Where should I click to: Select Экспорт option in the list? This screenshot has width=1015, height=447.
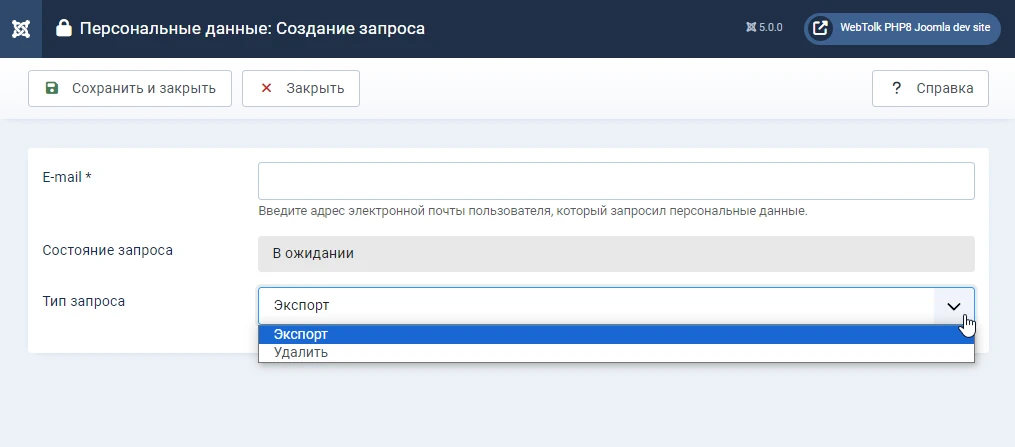pyautogui.click(x=616, y=334)
